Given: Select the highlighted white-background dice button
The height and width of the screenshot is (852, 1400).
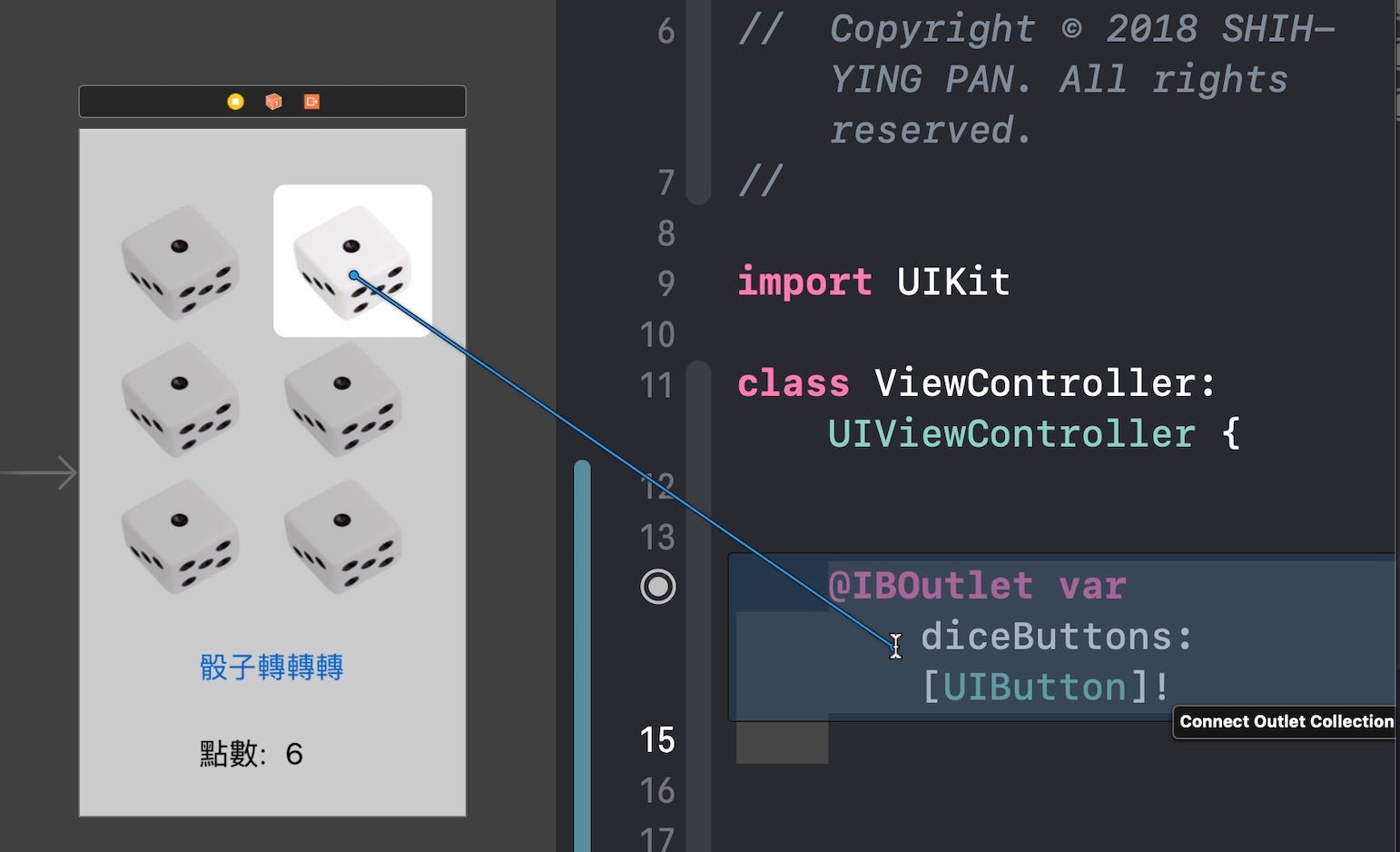Looking at the screenshot, I should [x=352, y=261].
